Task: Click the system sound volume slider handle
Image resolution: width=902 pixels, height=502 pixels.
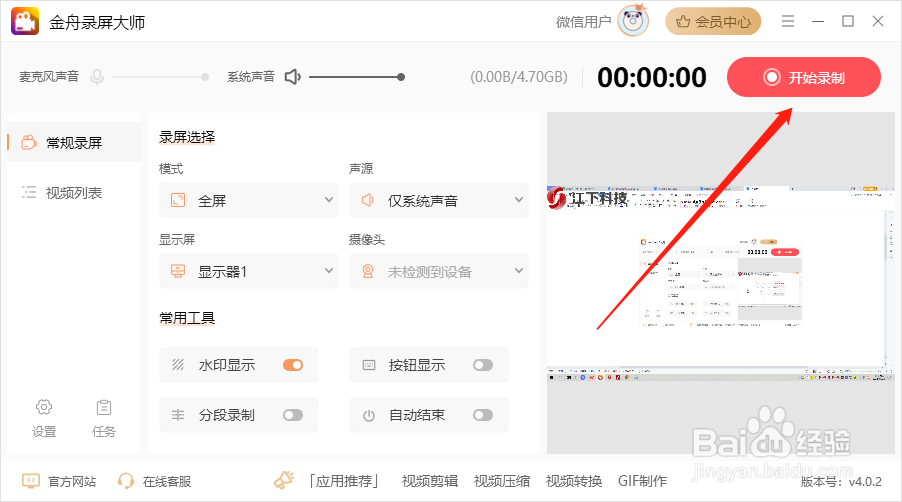Action: 401,76
